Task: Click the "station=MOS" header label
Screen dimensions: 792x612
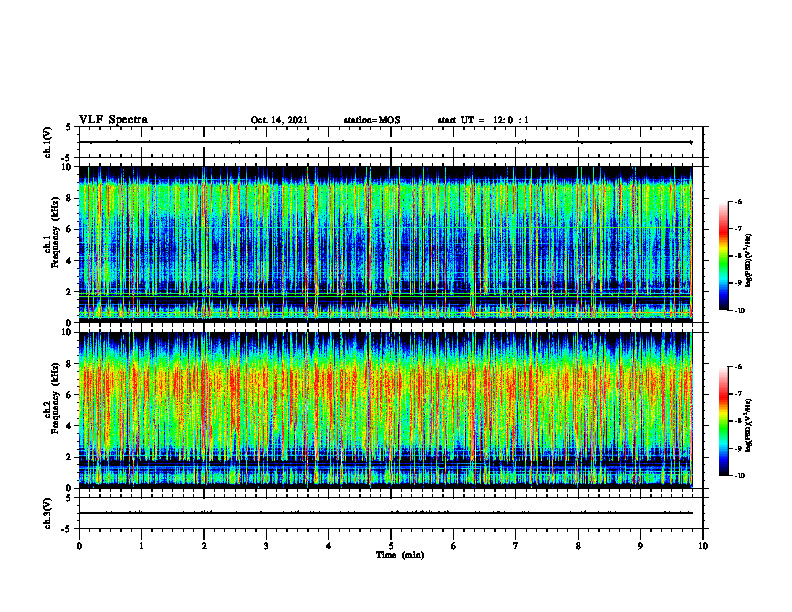Action: (372, 120)
